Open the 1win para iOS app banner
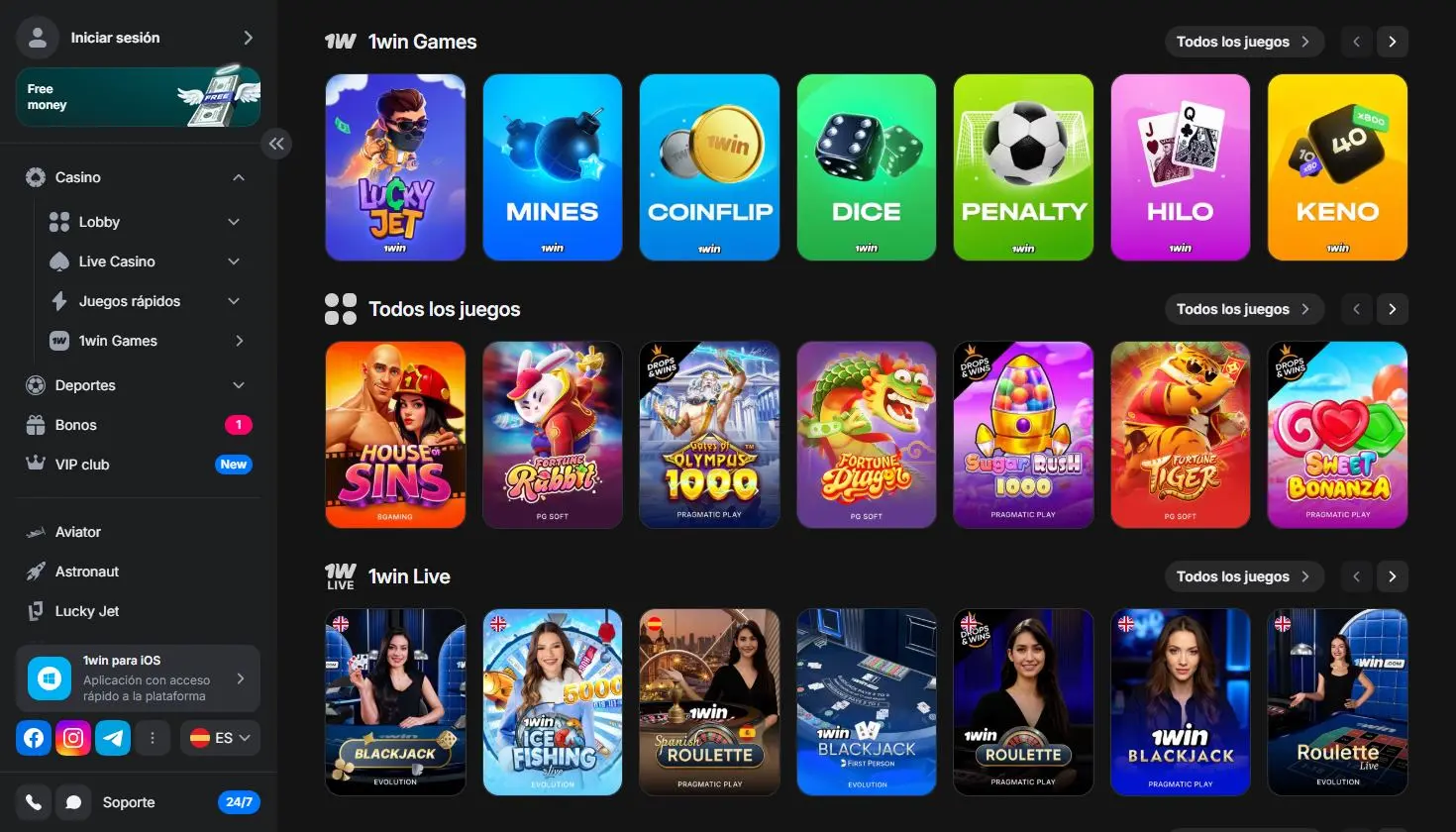The width and height of the screenshot is (1456, 832). [138, 678]
